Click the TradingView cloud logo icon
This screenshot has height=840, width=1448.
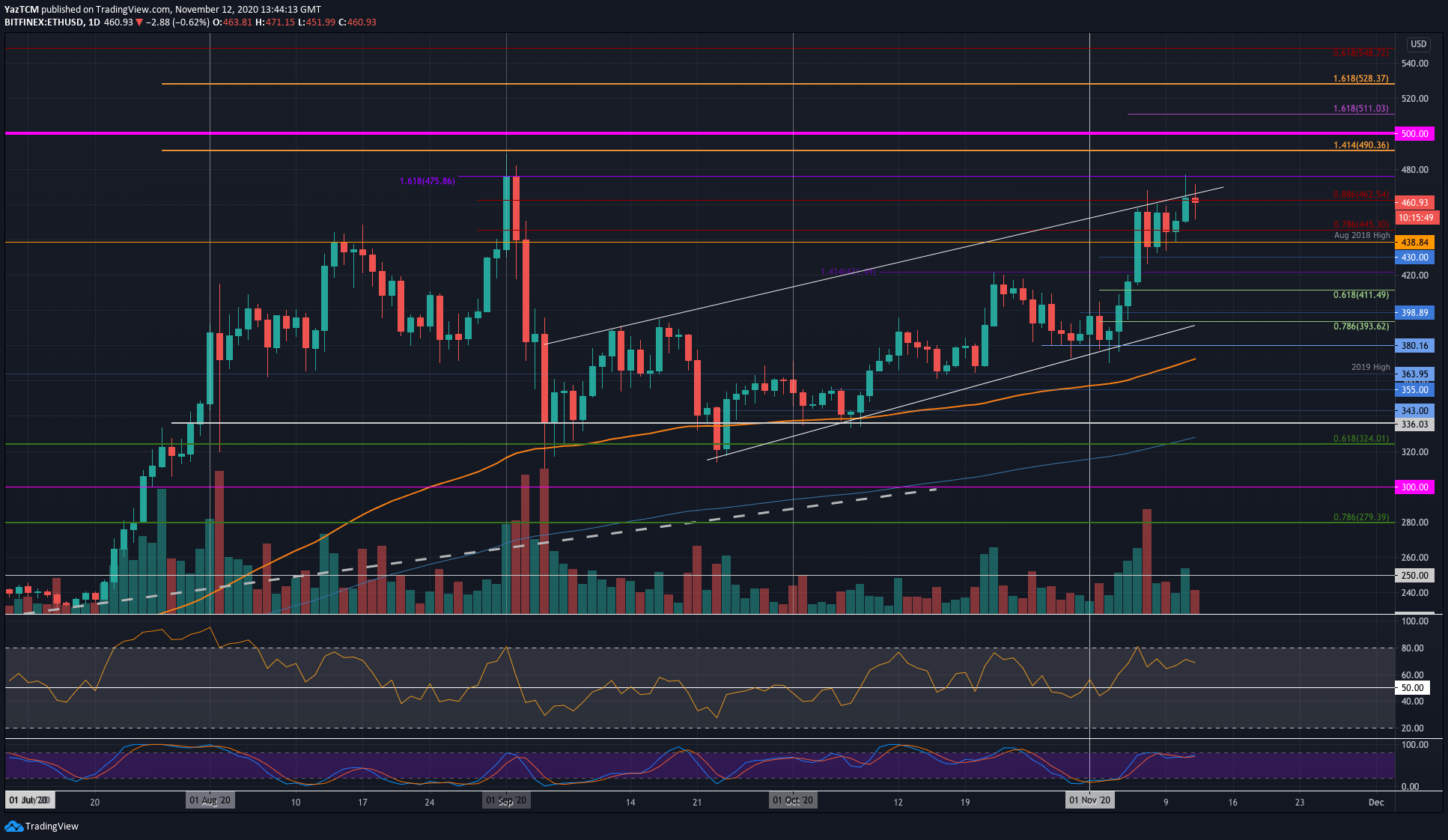tap(13, 826)
